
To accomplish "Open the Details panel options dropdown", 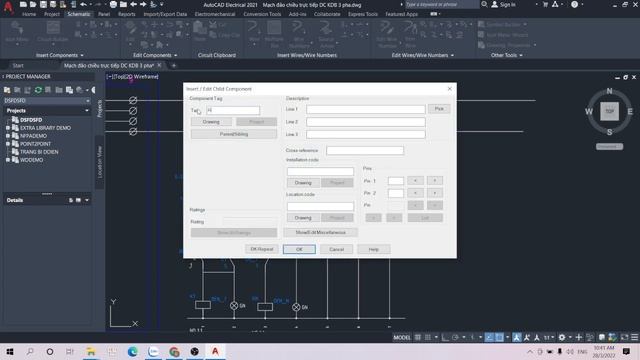I will tap(87, 200).
